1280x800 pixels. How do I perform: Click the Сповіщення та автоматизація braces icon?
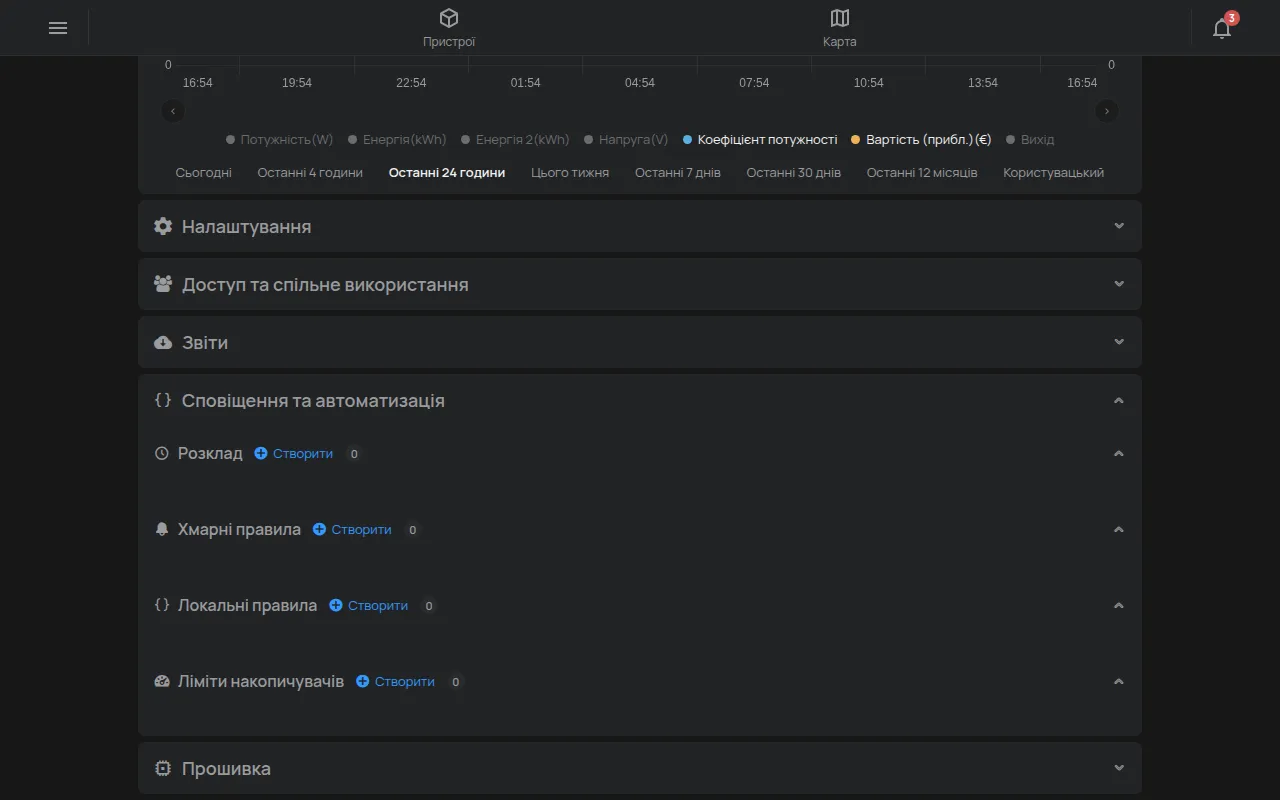pyautogui.click(x=163, y=400)
